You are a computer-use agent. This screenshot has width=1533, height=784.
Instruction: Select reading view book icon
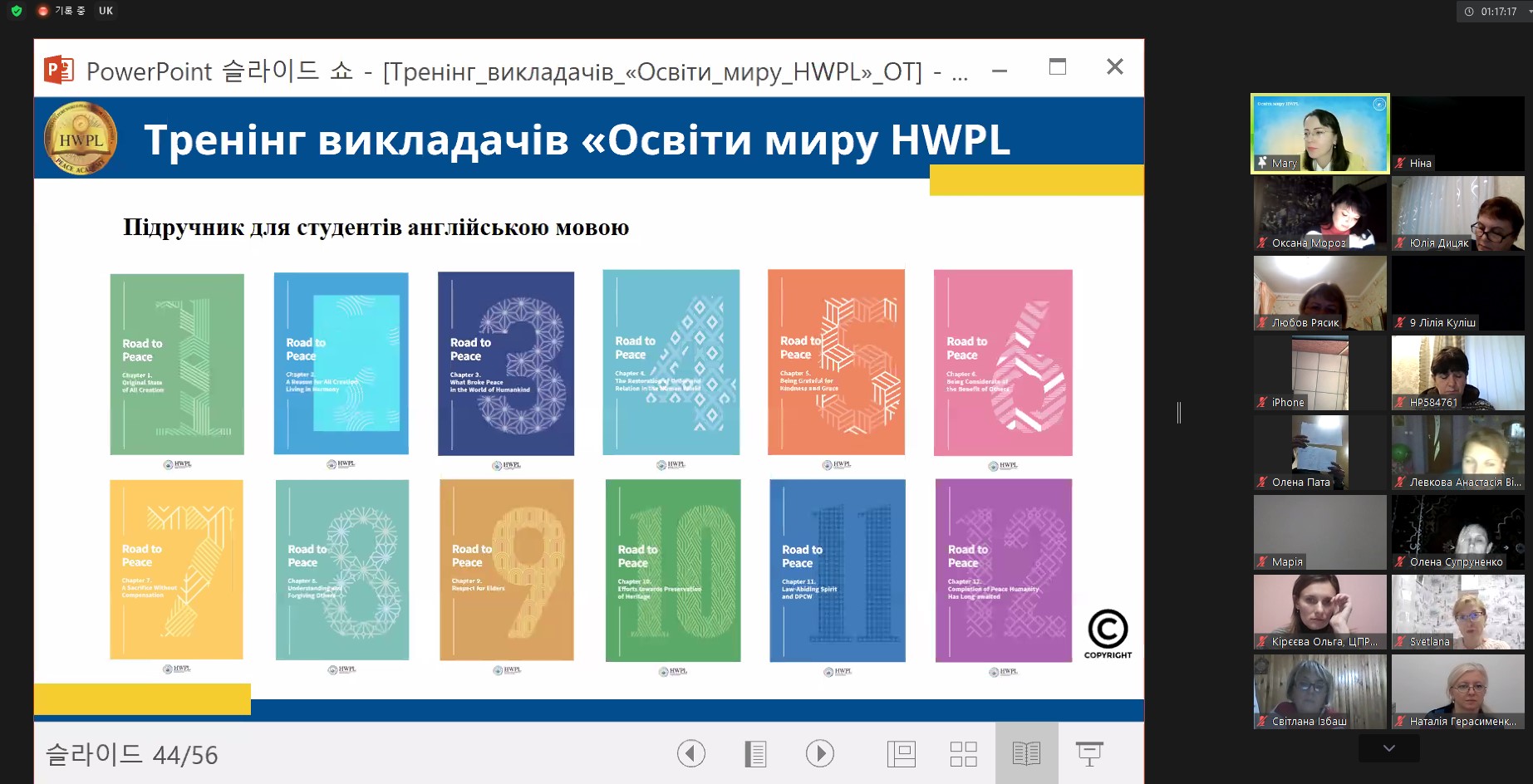click(x=1026, y=754)
